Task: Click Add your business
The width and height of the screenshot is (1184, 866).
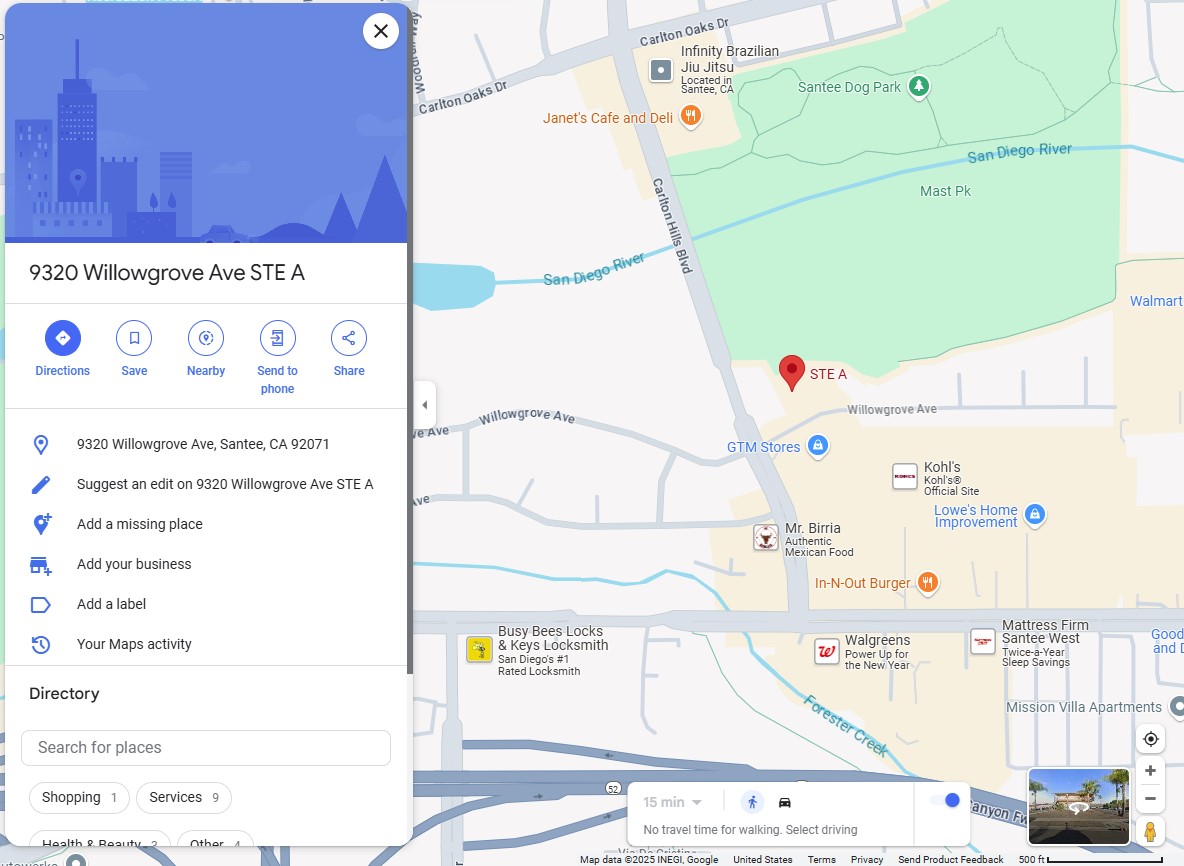Action: click(134, 565)
